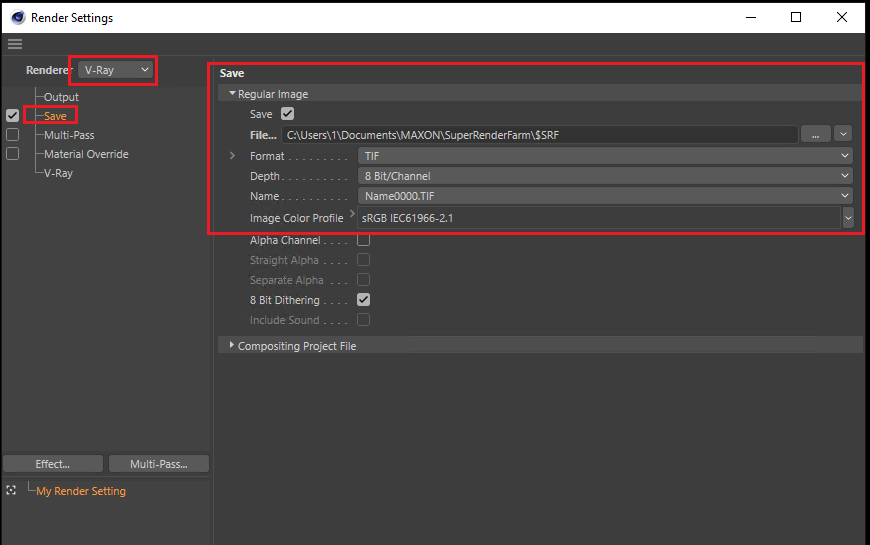870x545 pixels.
Task: Enable the Alpha Channel checkbox
Action: coord(363,240)
